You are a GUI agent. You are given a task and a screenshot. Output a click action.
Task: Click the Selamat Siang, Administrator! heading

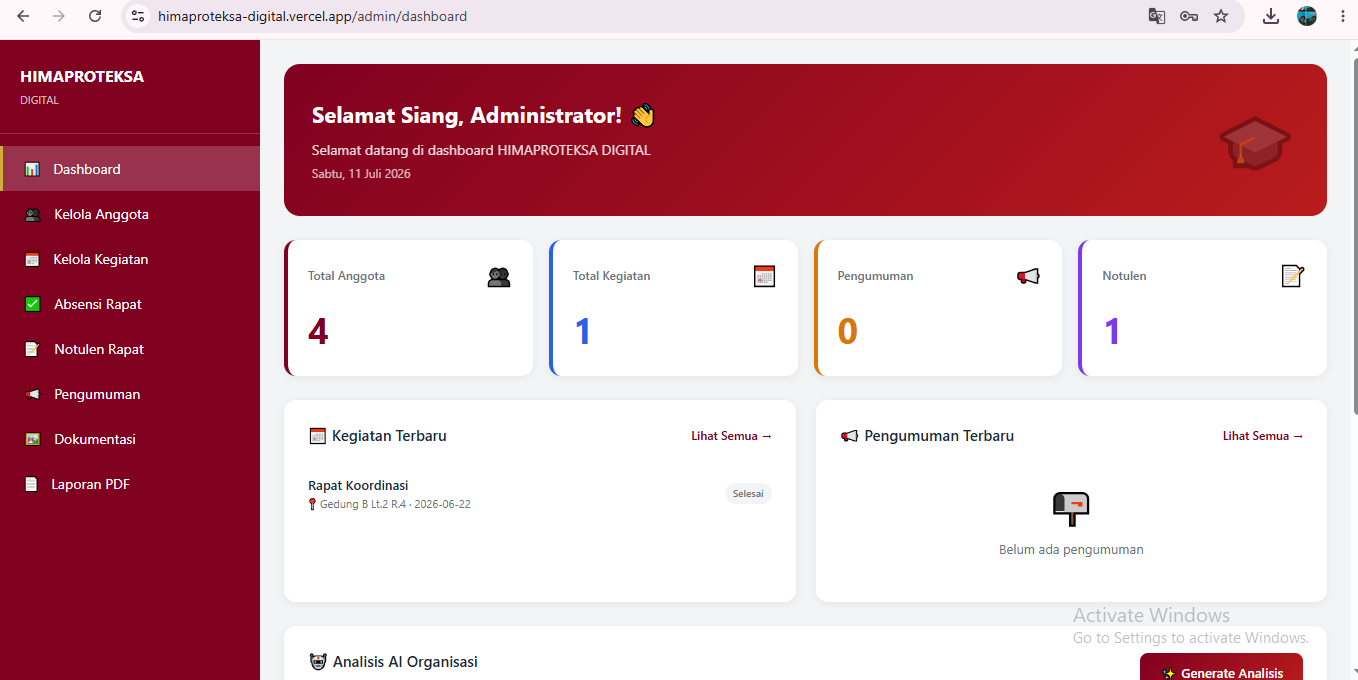466,115
